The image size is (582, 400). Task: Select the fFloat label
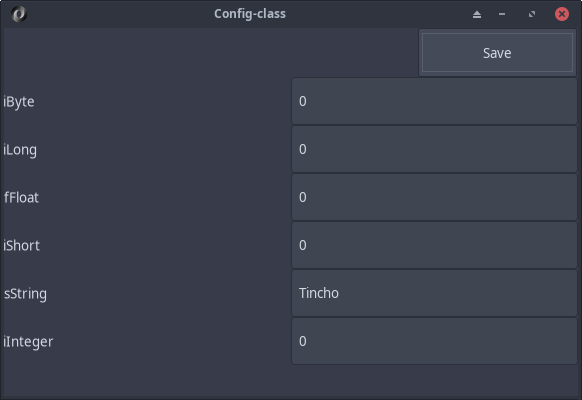click(21, 197)
